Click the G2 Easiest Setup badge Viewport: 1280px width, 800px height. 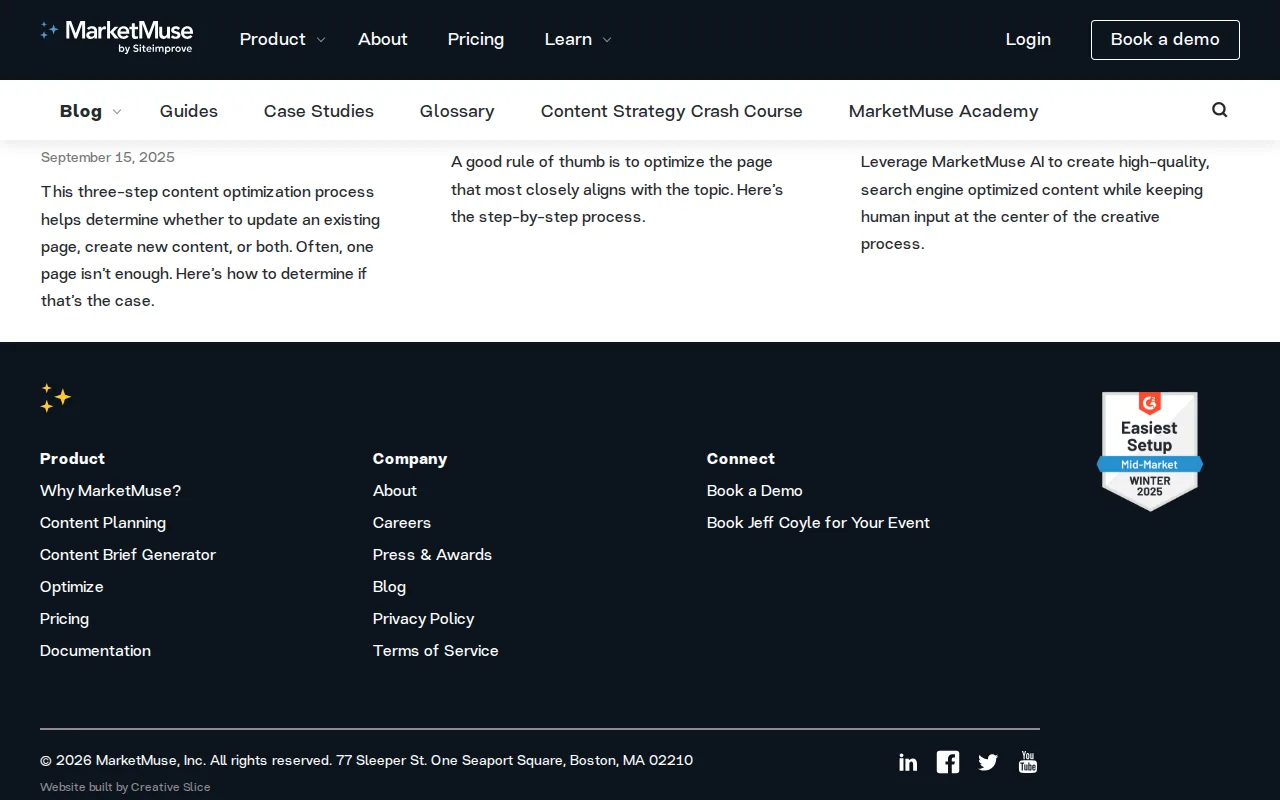[1150, 451]
